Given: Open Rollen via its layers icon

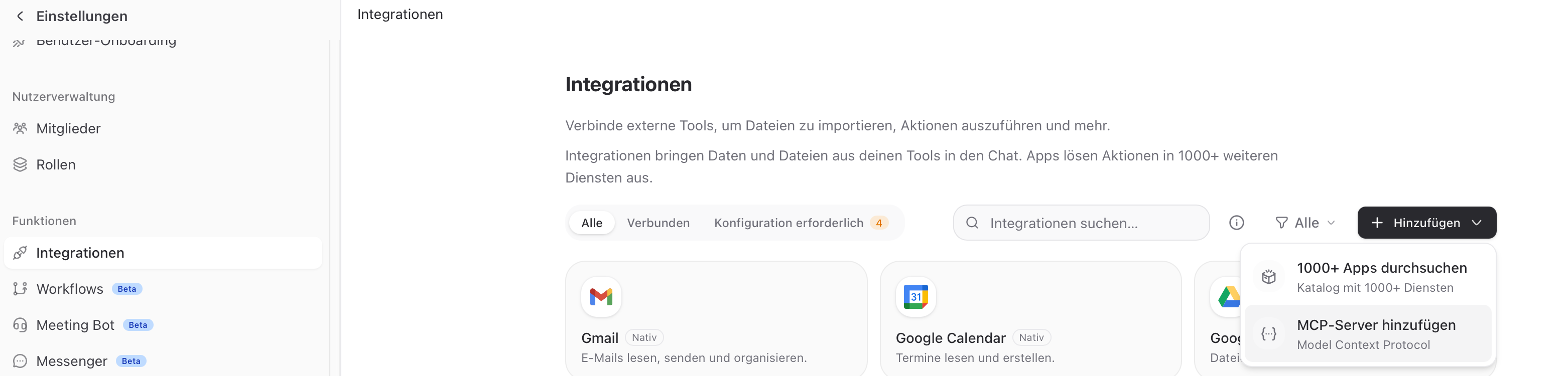Looking at the screenshot, I should (20, 165).
